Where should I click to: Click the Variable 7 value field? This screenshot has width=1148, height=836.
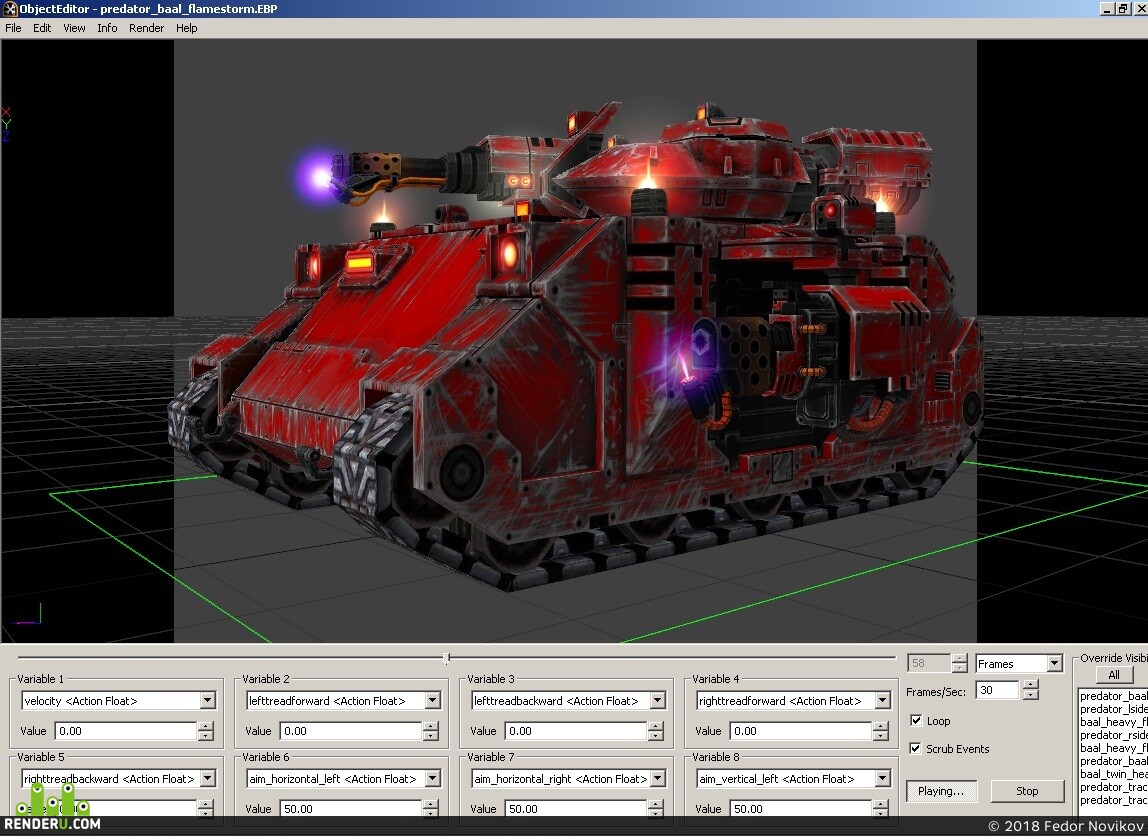(576, 808)
